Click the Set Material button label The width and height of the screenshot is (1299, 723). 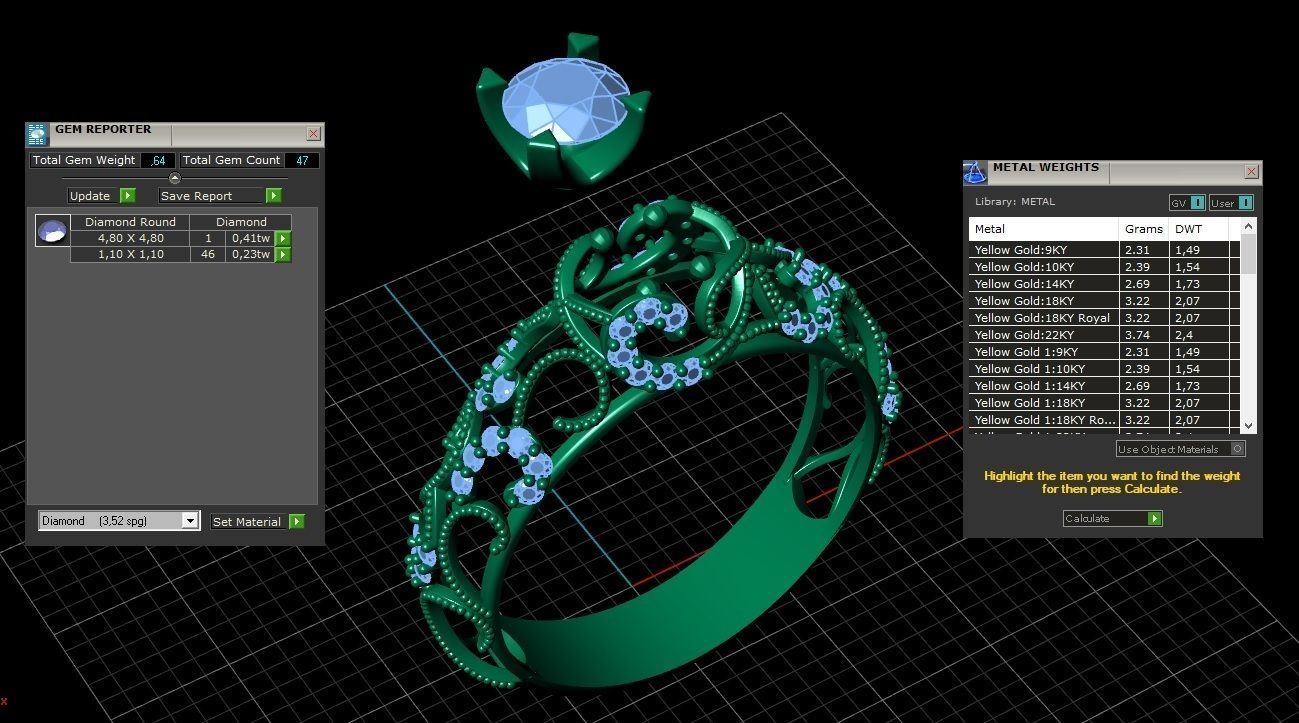246,522
